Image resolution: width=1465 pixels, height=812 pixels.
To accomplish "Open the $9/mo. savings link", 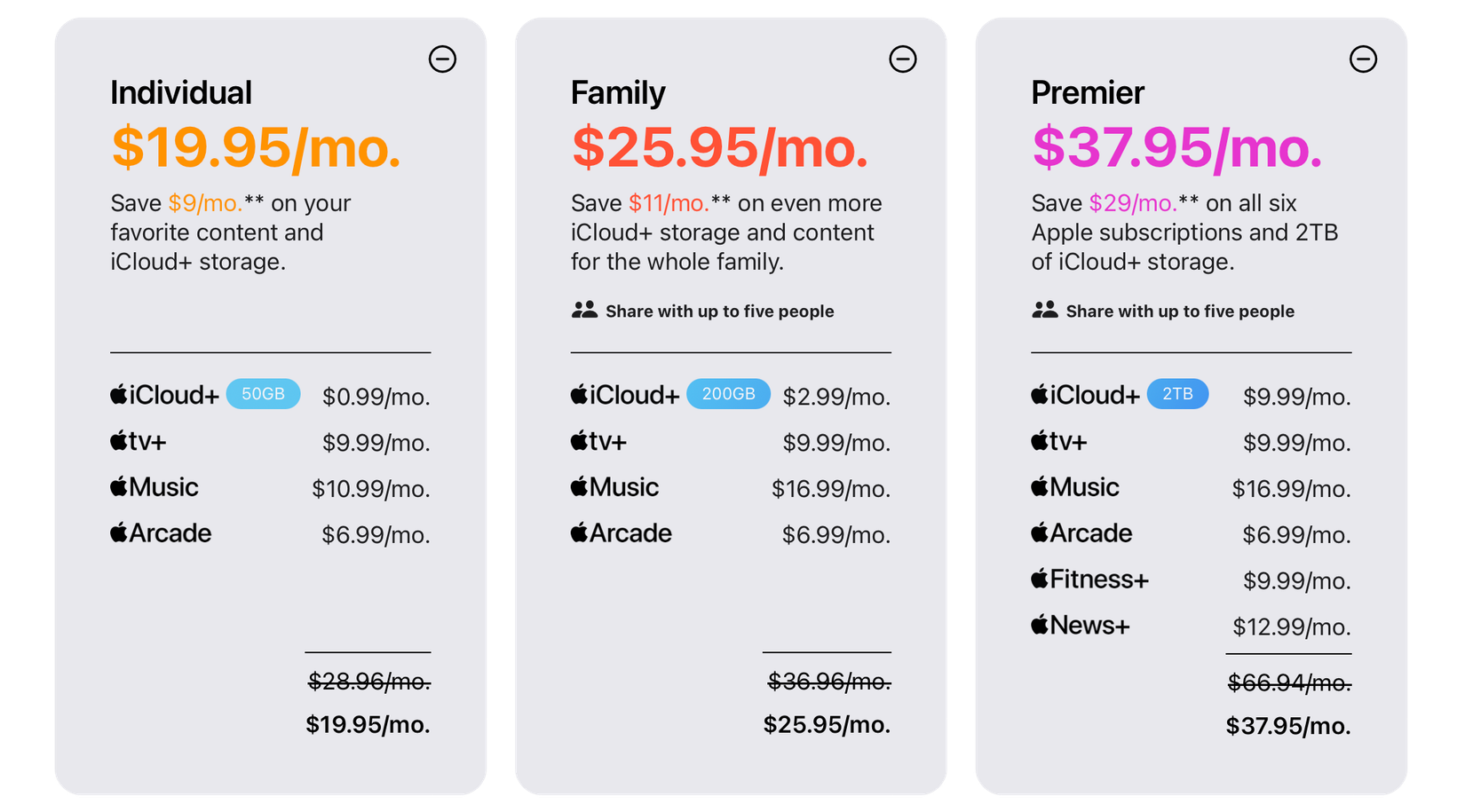I will (x=203, y=202).
